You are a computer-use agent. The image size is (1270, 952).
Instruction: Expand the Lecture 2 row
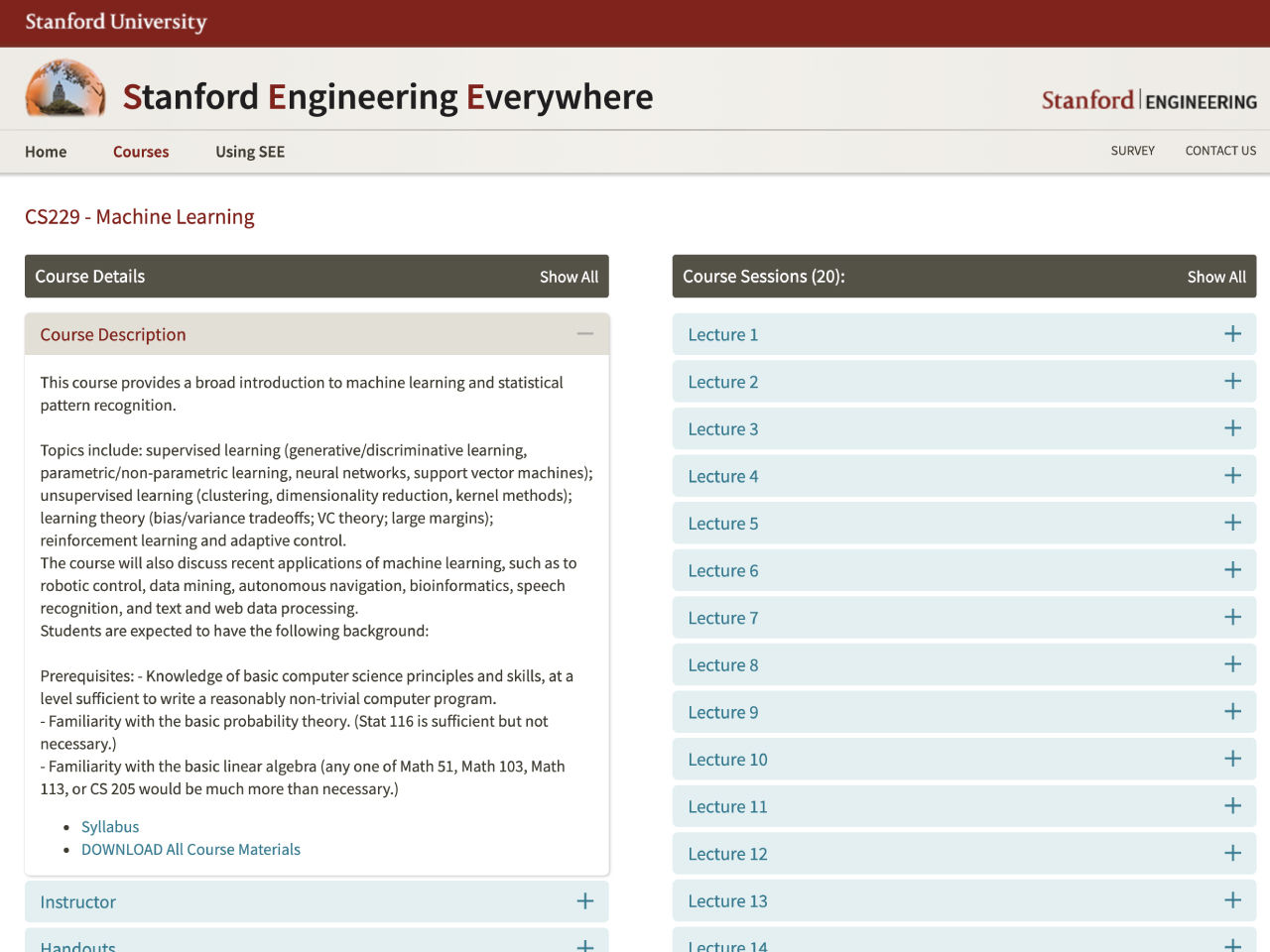964,382
